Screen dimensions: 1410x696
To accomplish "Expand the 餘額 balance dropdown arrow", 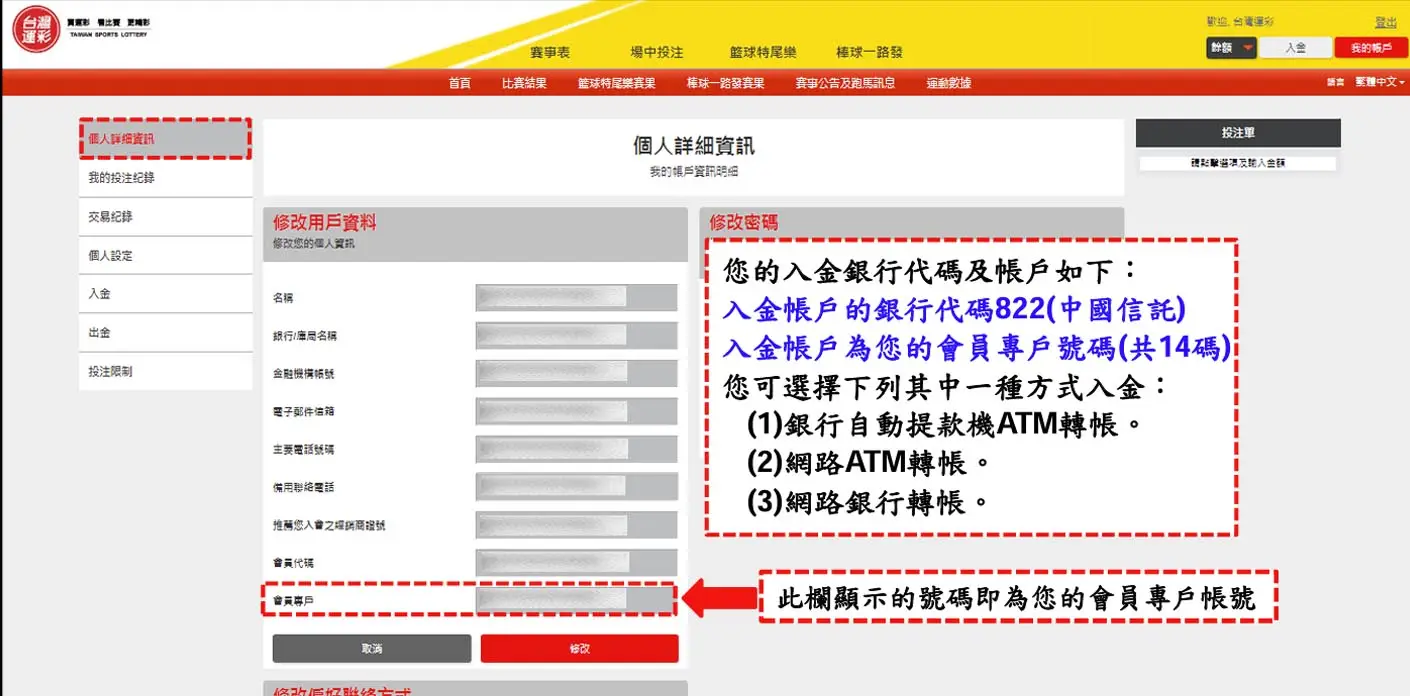I will click(1246, 48).
